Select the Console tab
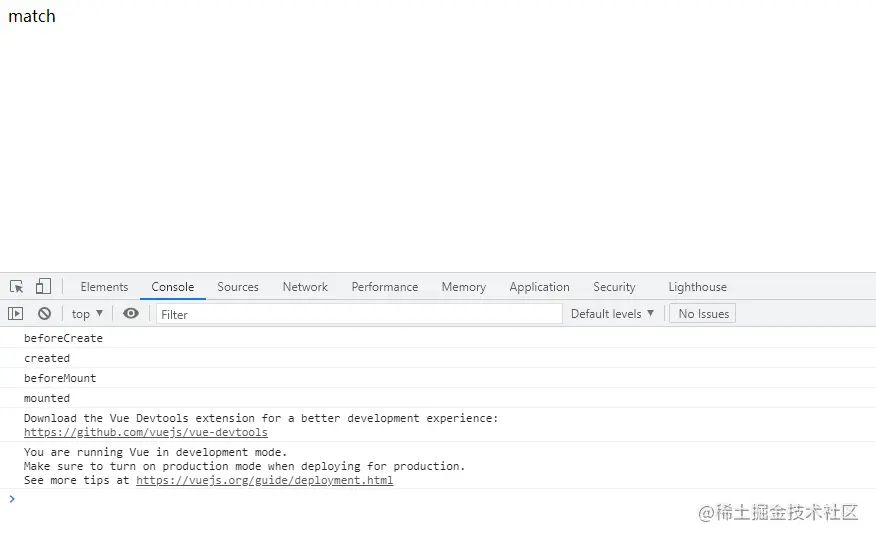876x540 pixels. pos(173,287)
